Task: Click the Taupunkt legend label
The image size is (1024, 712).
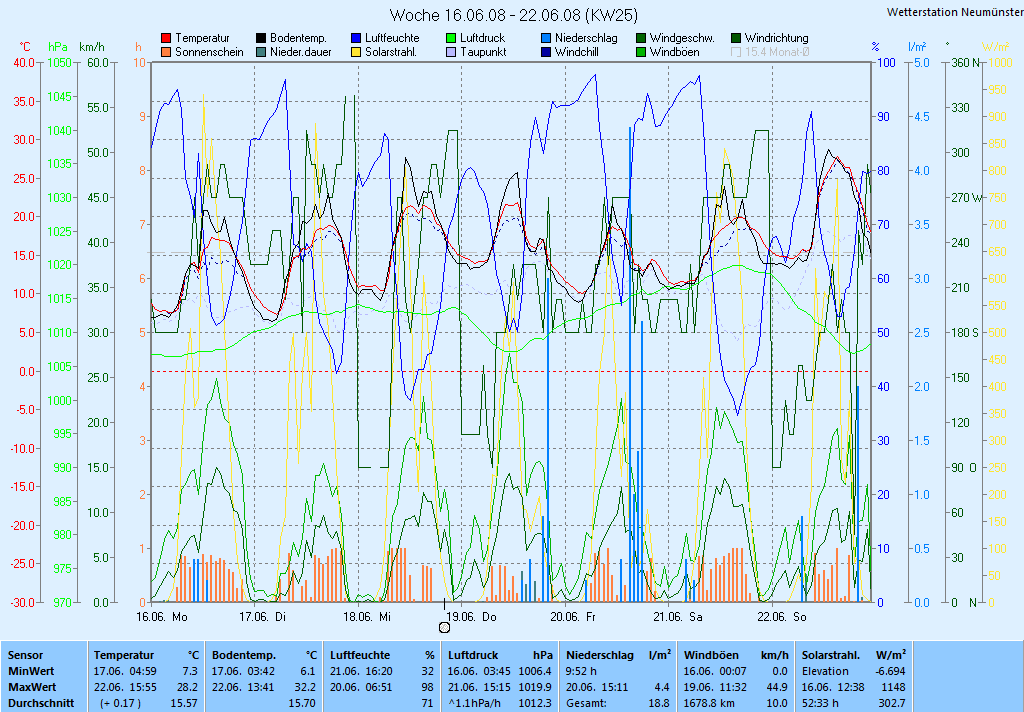Action: pyautogui.click(x=483, y=52)
